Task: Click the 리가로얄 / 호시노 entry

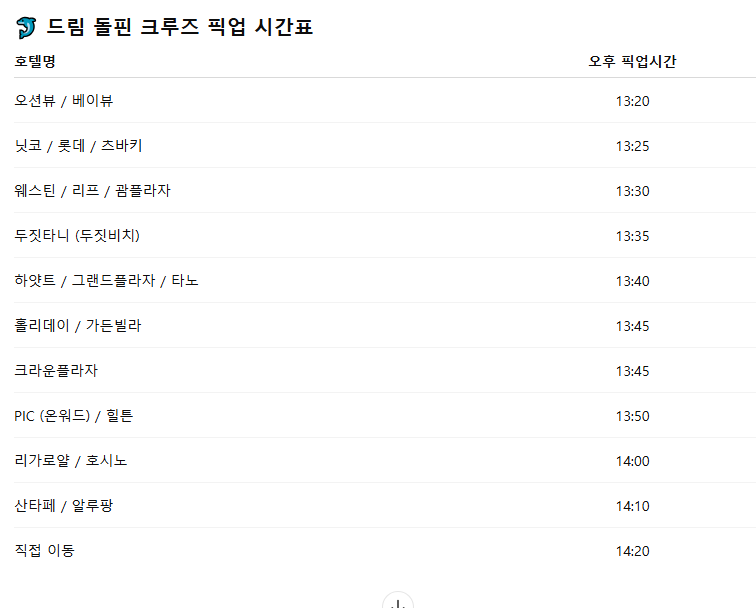Action: [71, 461]
